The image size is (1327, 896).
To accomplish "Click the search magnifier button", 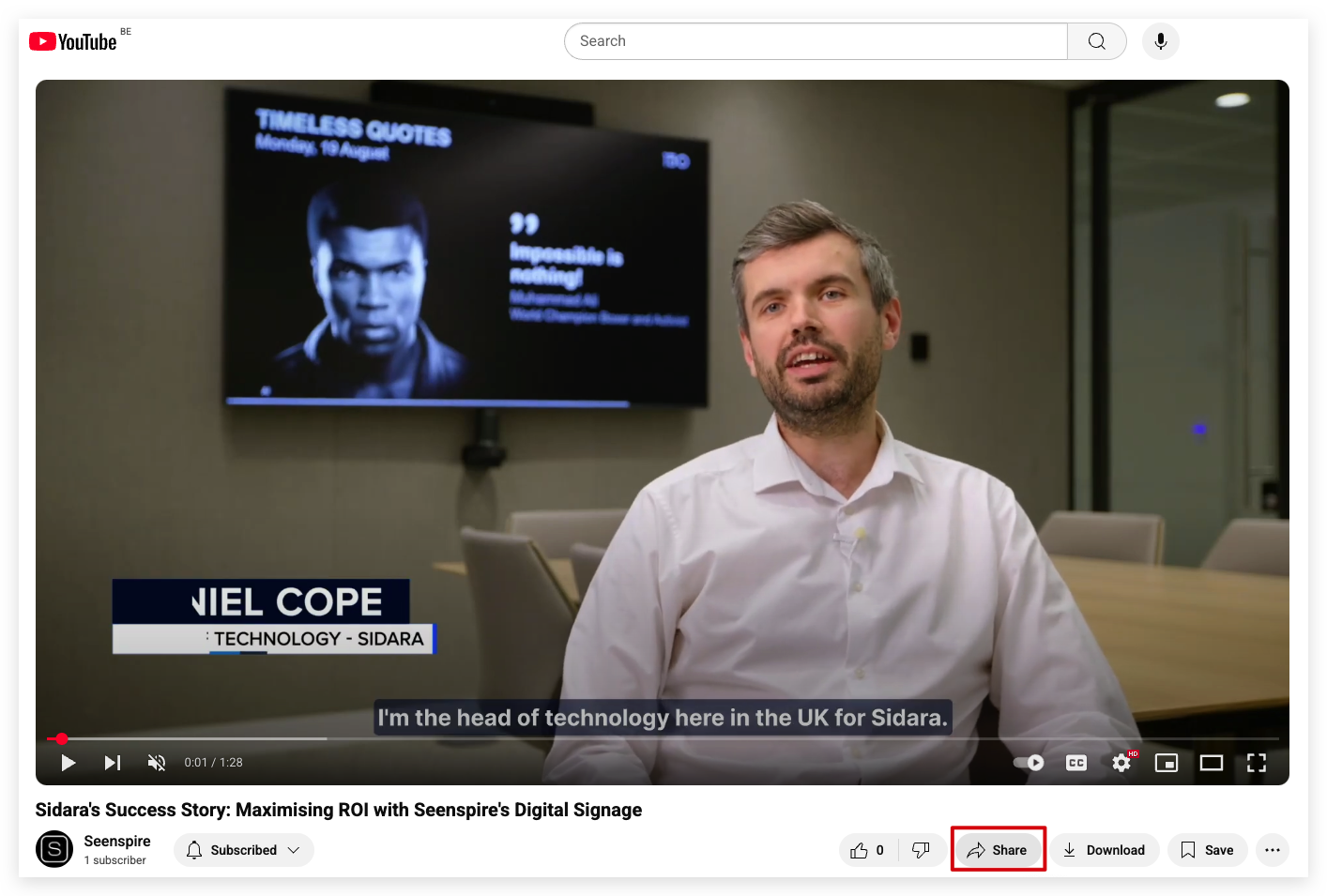I will pyautogui.click(x=1096, y=41).
